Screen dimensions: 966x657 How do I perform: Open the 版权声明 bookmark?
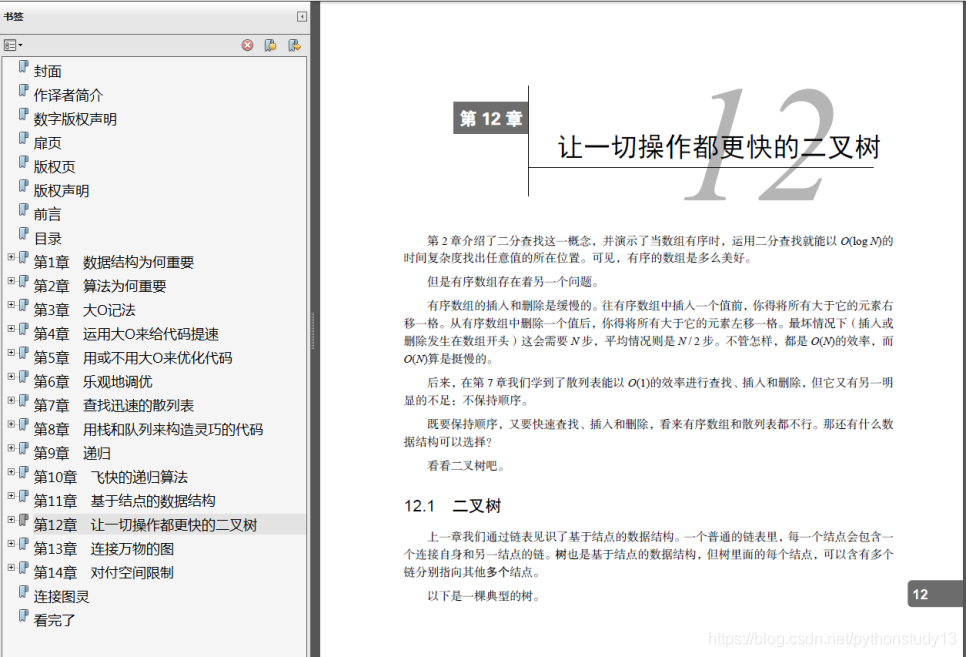pos(63,189)
